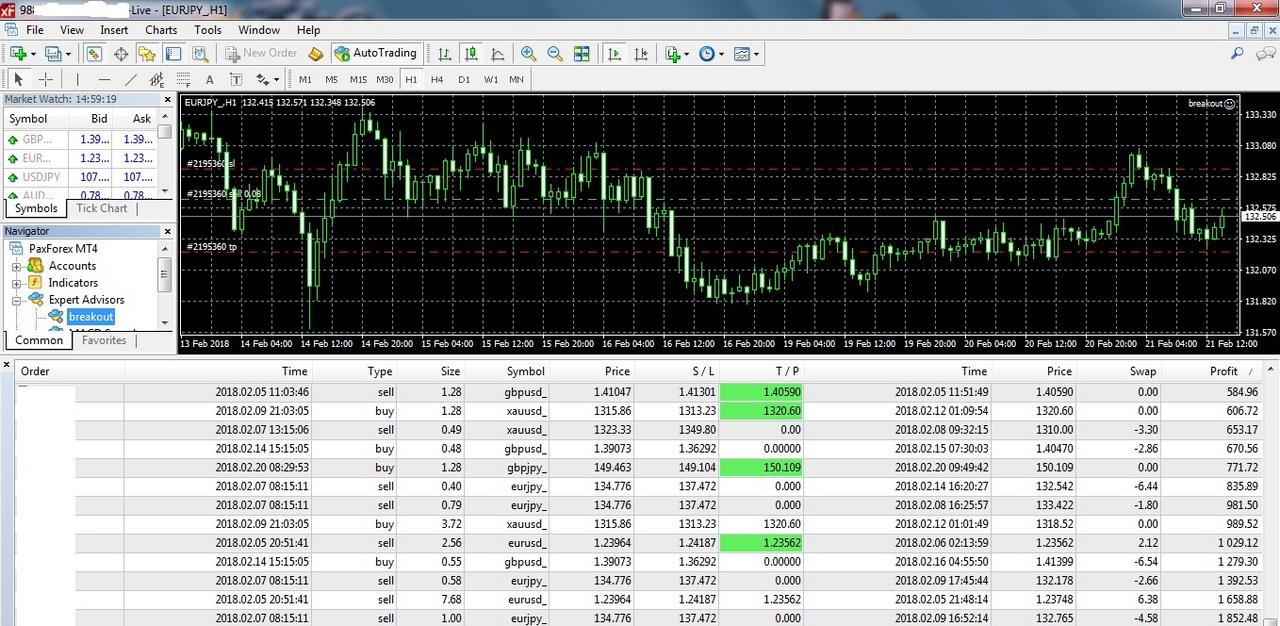Draw a trendline with the line tool
The height and width of the screenshot is (626, 1280).
(131, 80)
